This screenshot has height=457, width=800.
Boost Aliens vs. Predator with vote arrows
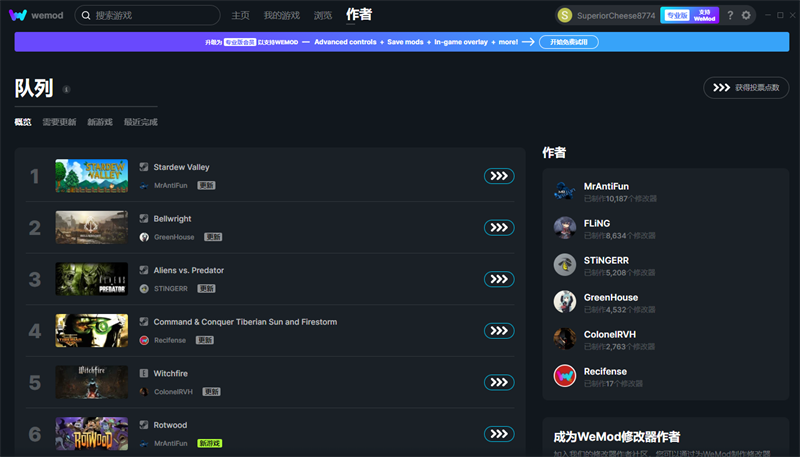coord(499,279)
